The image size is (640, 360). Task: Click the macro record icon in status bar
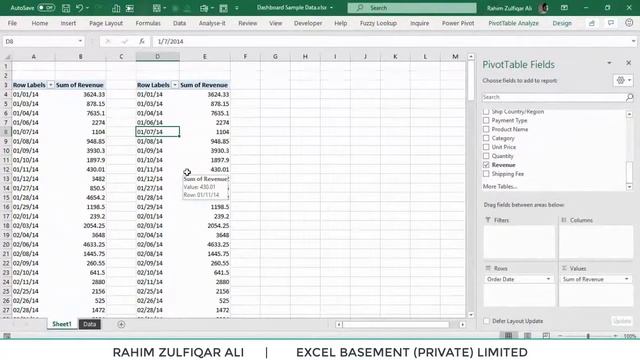[7, 336]
